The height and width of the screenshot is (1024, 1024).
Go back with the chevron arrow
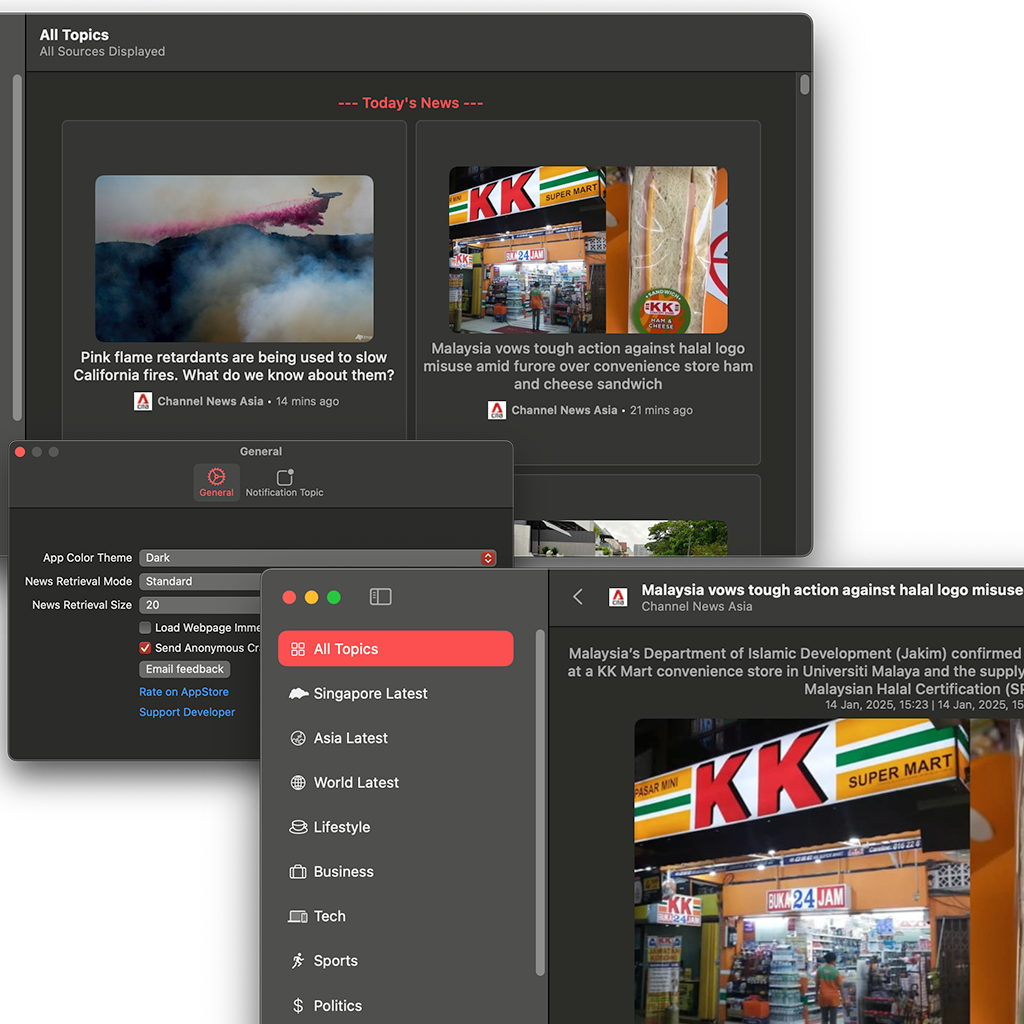(x=577, y=597)
